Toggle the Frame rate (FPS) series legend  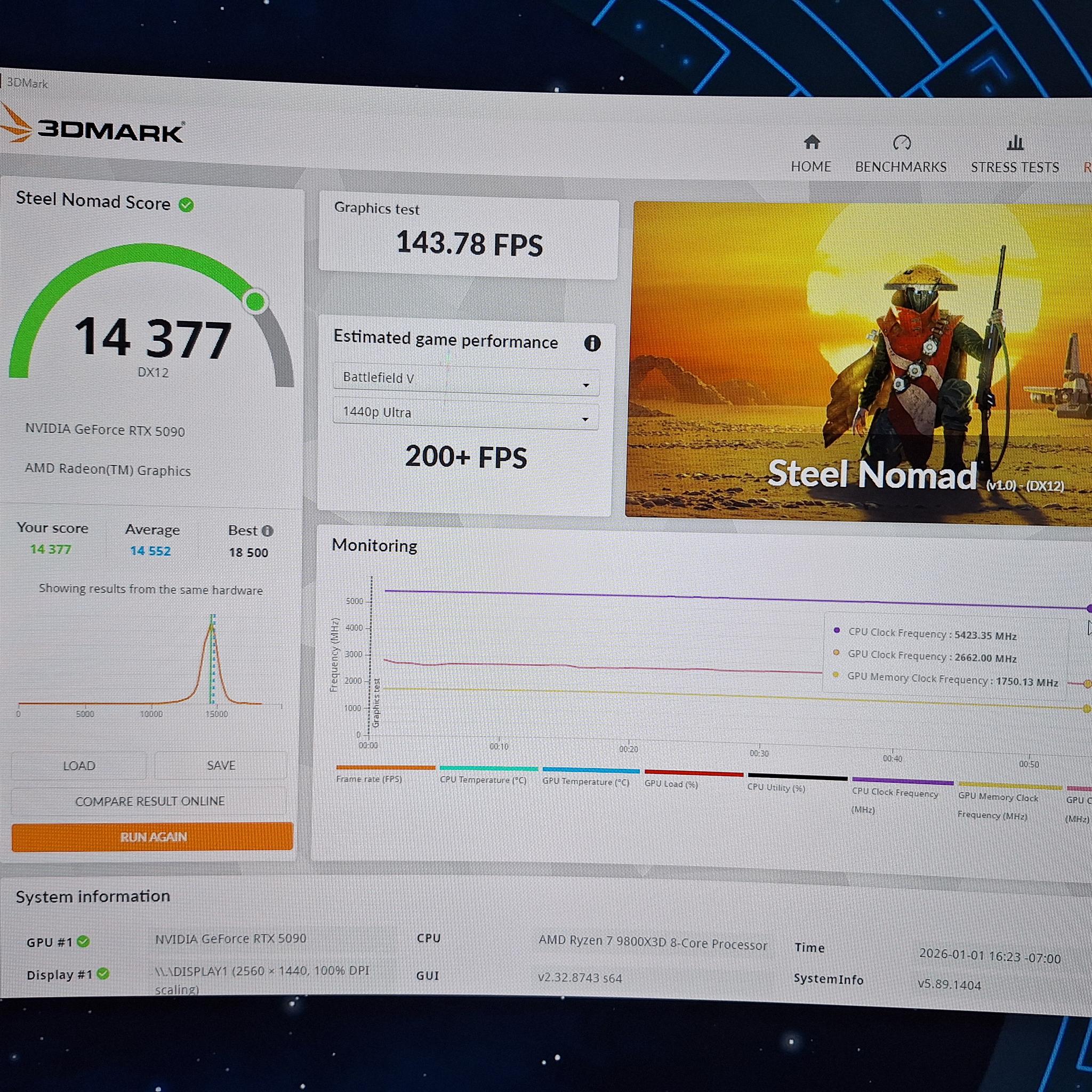coord(386,774)
